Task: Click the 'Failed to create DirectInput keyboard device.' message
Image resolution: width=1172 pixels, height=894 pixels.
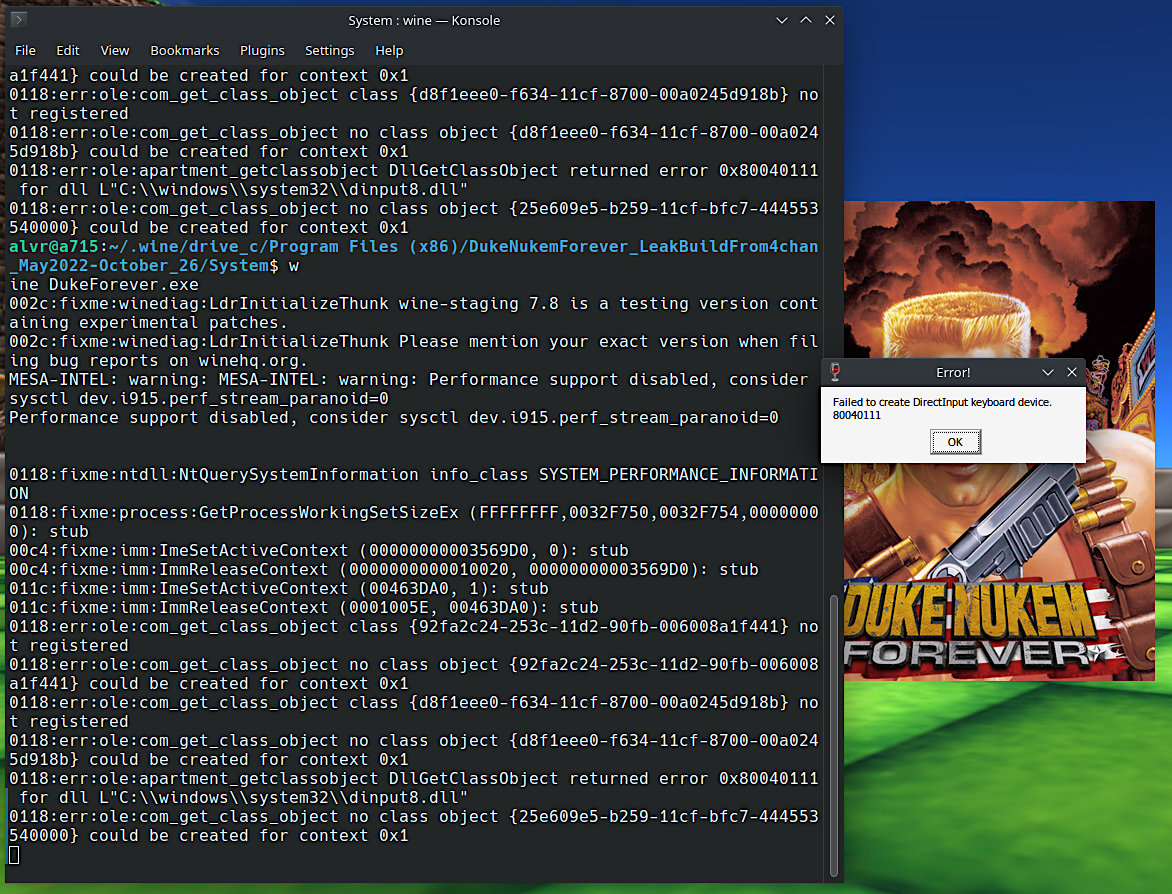Action: [x=942, y=402]
